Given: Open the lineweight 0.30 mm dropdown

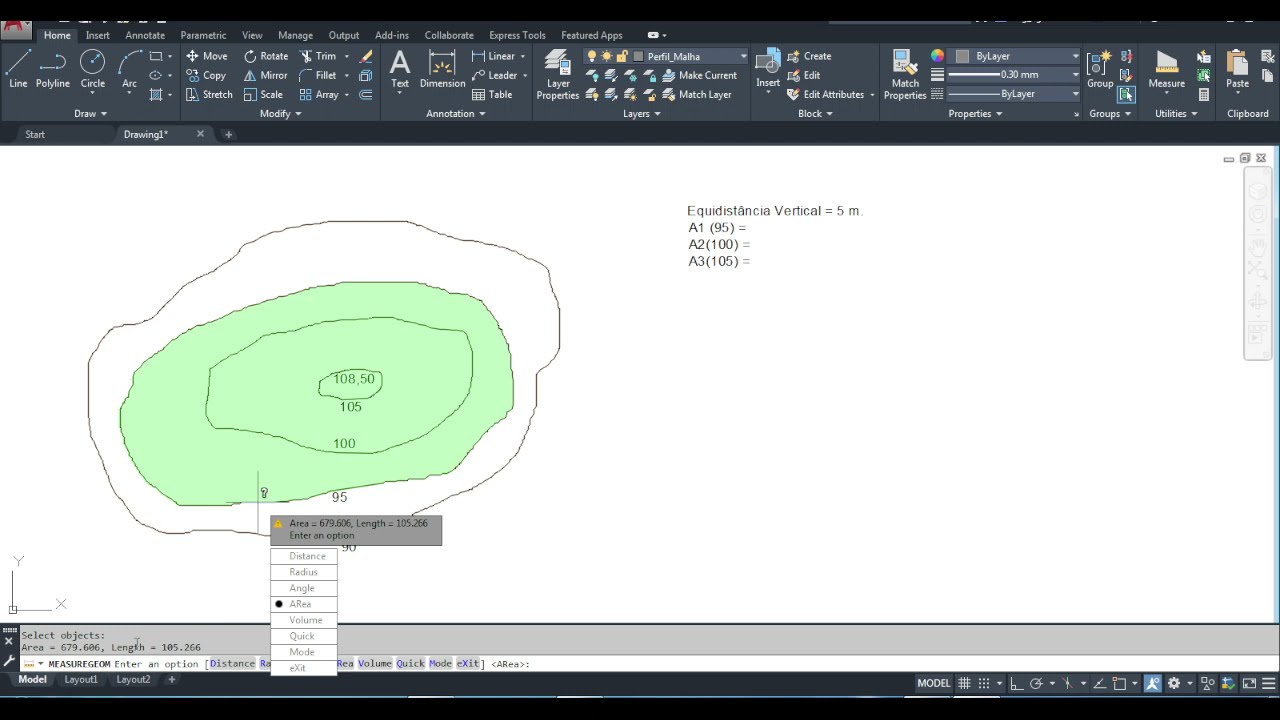Looking at the screenshot, I should [x=1015, y=75].
